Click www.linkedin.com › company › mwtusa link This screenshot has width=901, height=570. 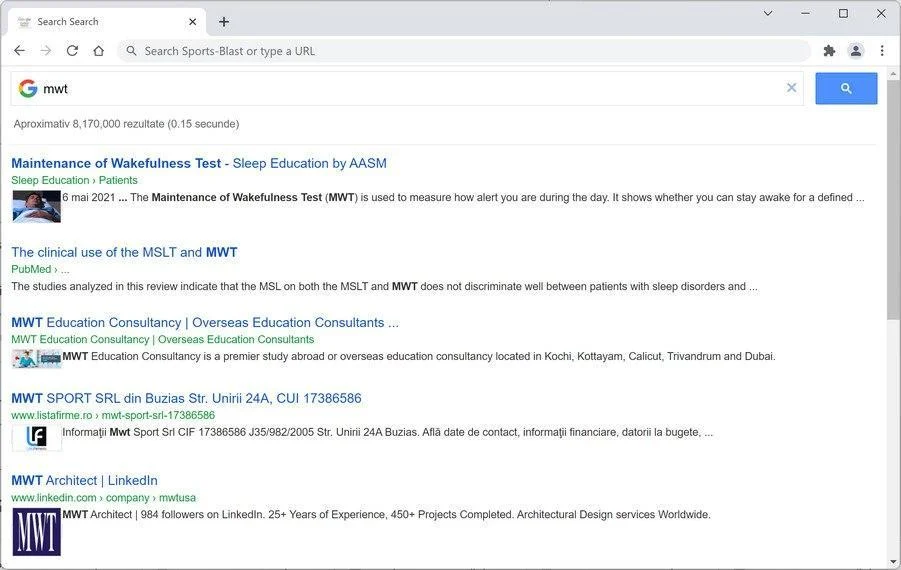(103, 498)
